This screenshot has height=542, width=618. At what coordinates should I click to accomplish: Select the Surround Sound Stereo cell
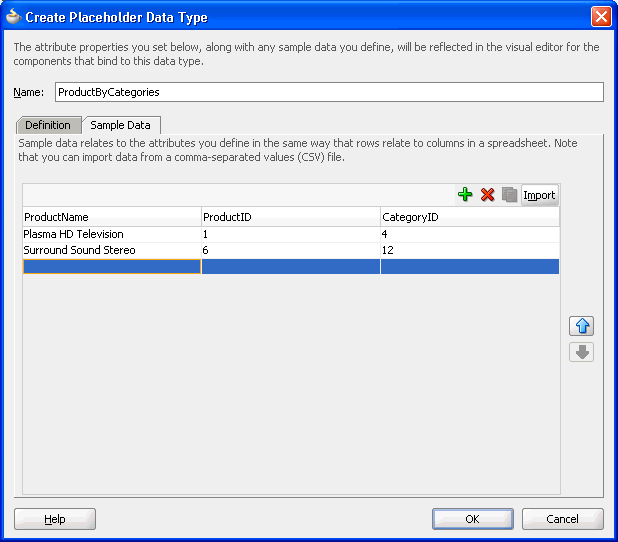click(112, 250)
